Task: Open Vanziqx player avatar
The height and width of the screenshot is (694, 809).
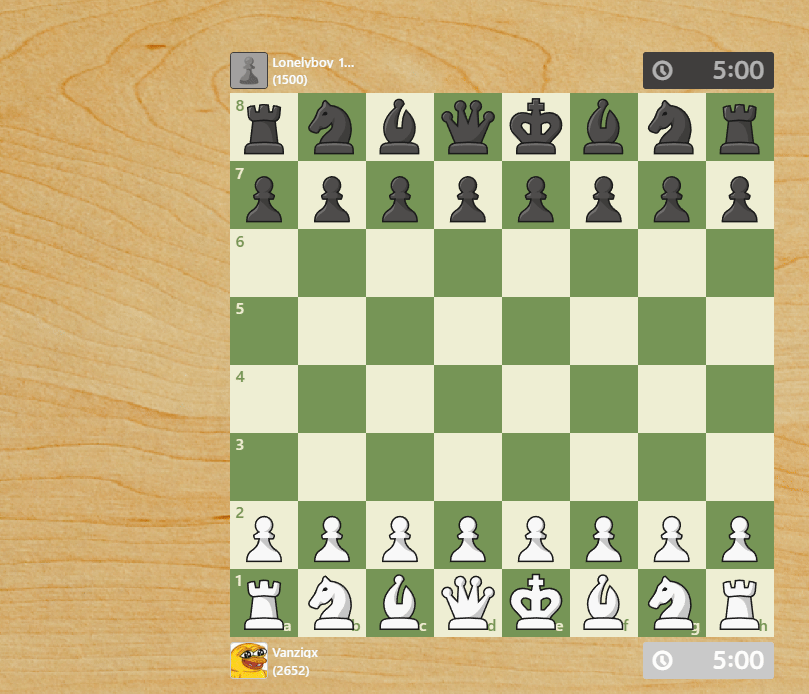Action: click(x=249, y=660)
